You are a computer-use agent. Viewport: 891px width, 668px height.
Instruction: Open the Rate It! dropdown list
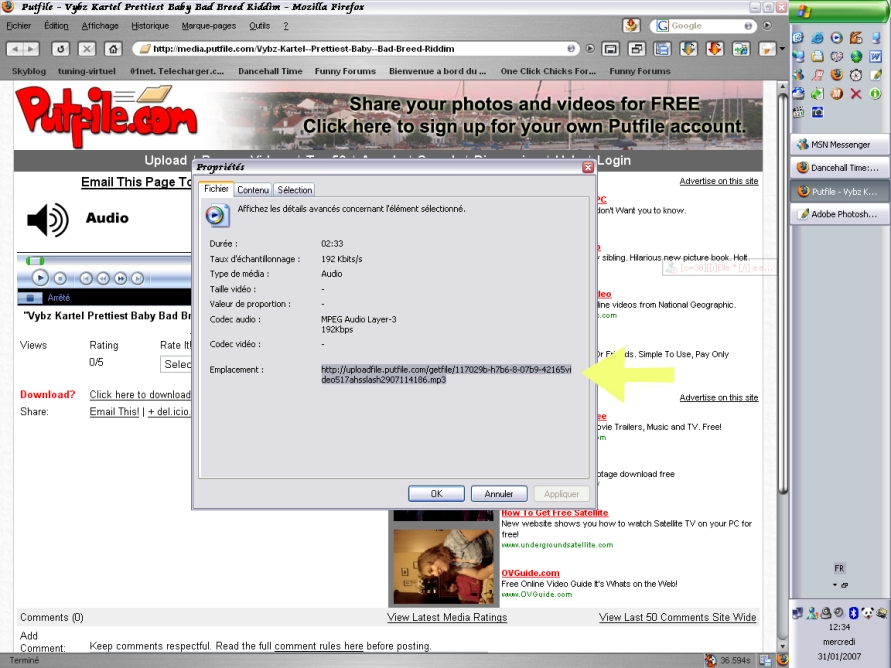tap(176, 364)
